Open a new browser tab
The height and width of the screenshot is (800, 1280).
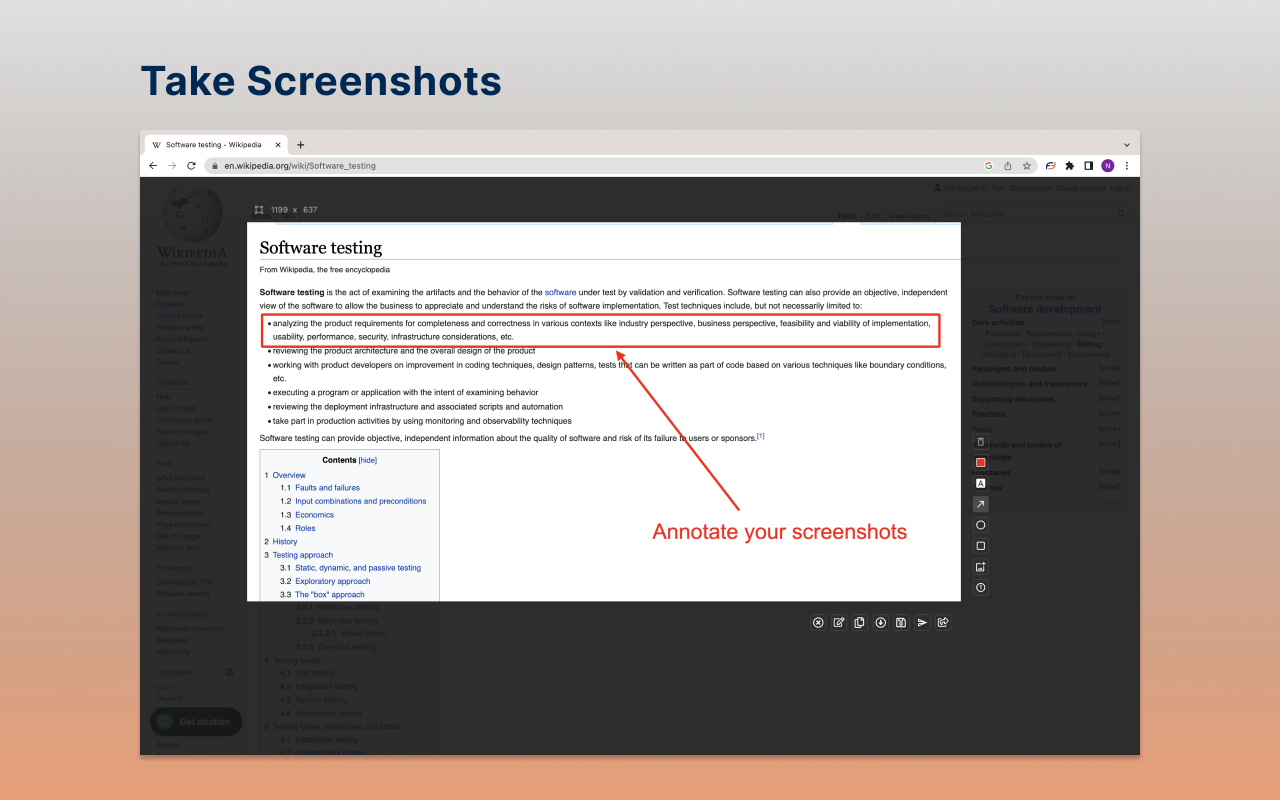tap(300, 145)
